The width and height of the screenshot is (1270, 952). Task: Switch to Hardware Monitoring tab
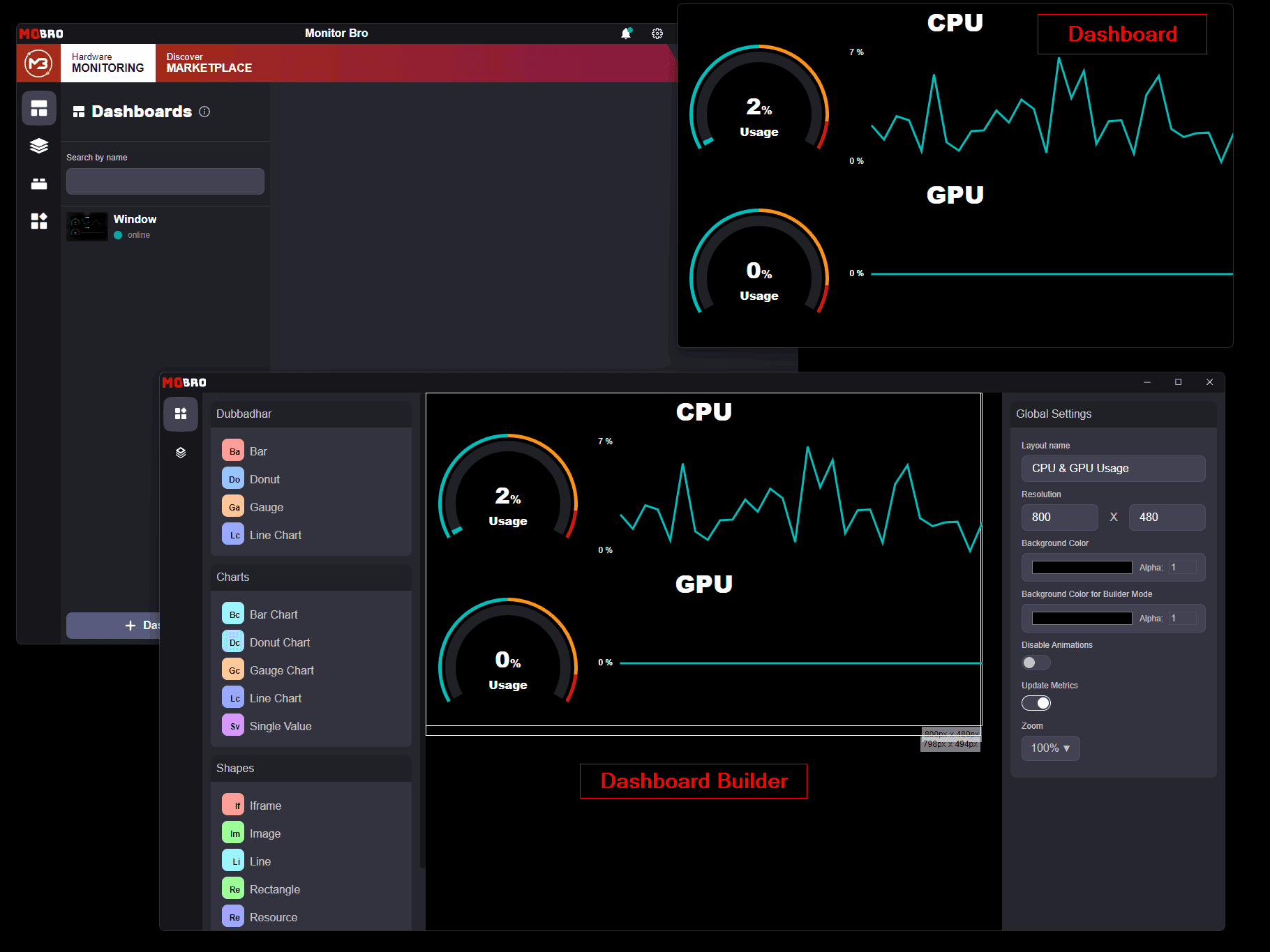pyautogui.click(x=108, y=63)
